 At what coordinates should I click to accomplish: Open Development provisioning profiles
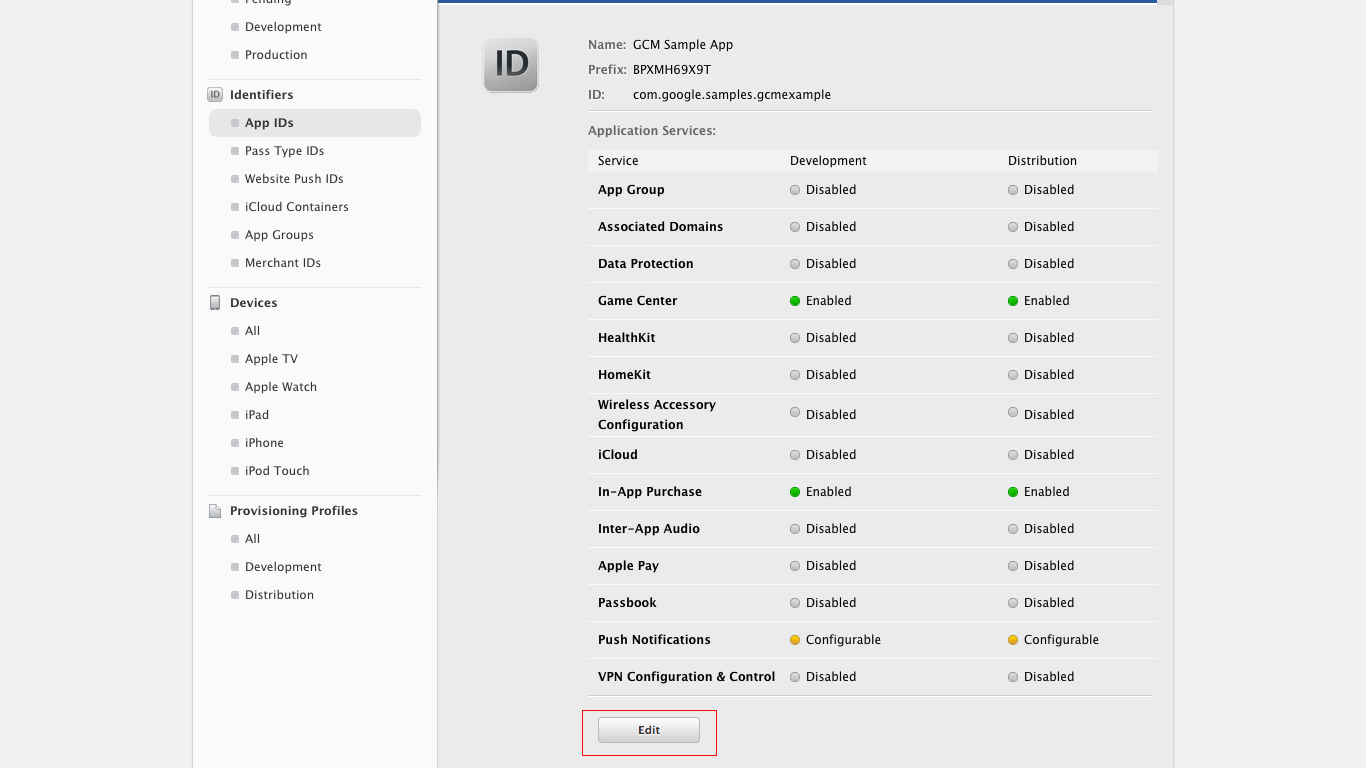click(283, 567)
